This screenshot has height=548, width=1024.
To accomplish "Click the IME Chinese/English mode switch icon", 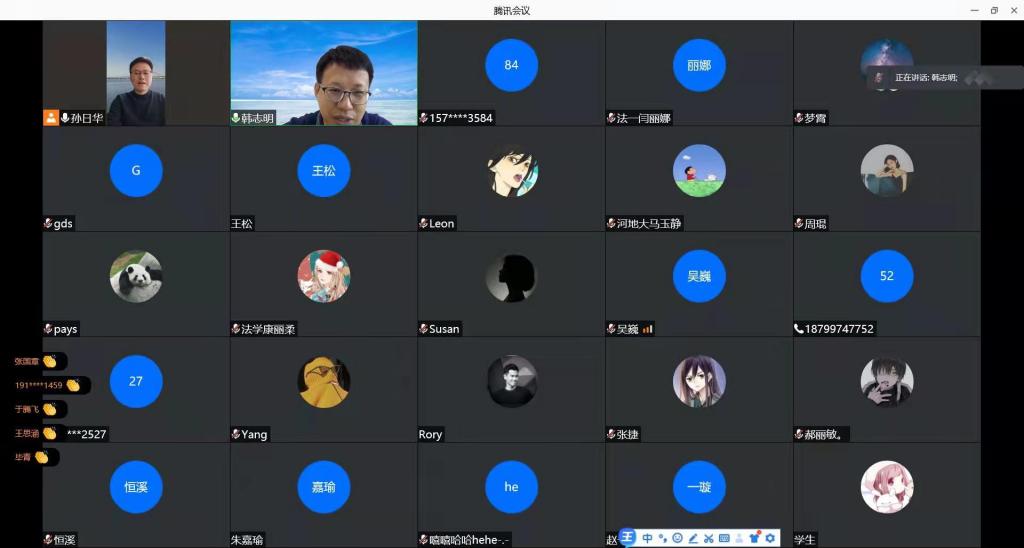I will click(647, 538).
